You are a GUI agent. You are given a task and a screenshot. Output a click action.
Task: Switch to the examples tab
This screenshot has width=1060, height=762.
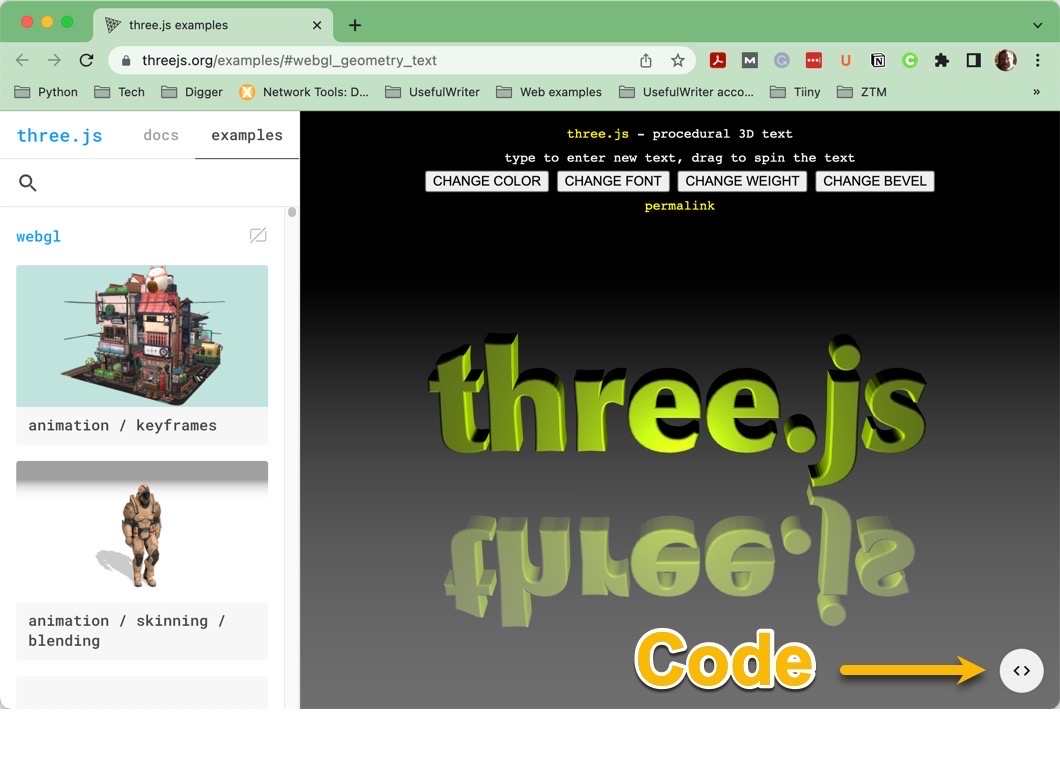pos(247,135)
